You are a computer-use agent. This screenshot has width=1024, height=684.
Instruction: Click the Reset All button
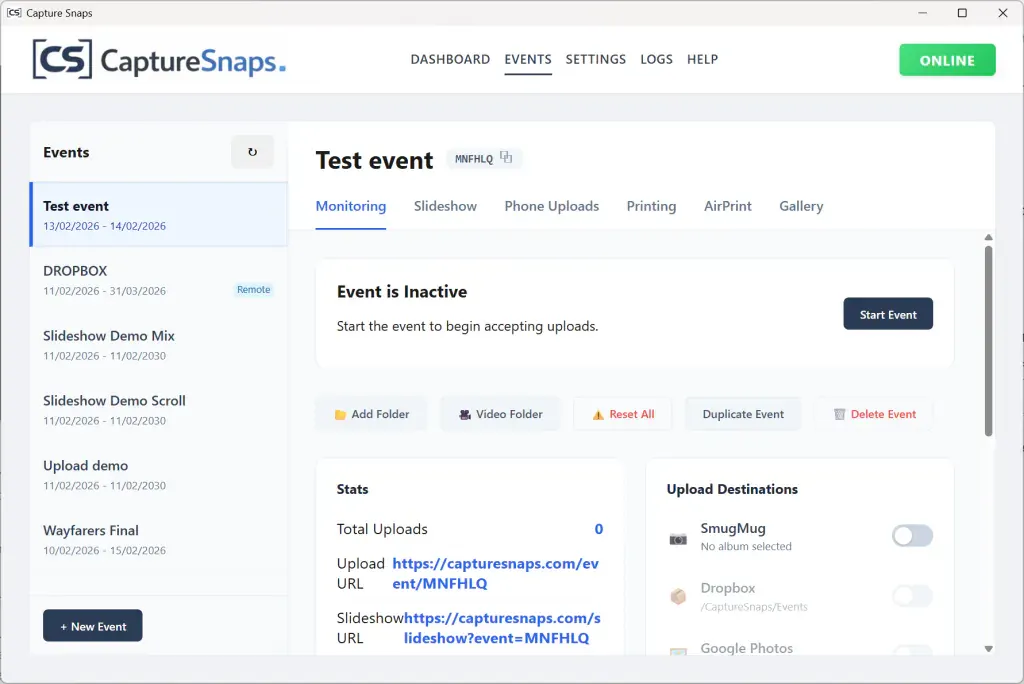pyautogui.click(x=622, y=414)
